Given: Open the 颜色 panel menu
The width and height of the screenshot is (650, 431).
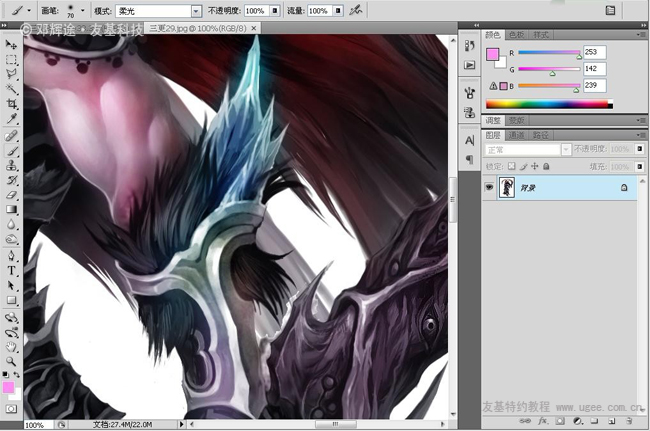Looking at the screenshot, I should click(641, 35).
